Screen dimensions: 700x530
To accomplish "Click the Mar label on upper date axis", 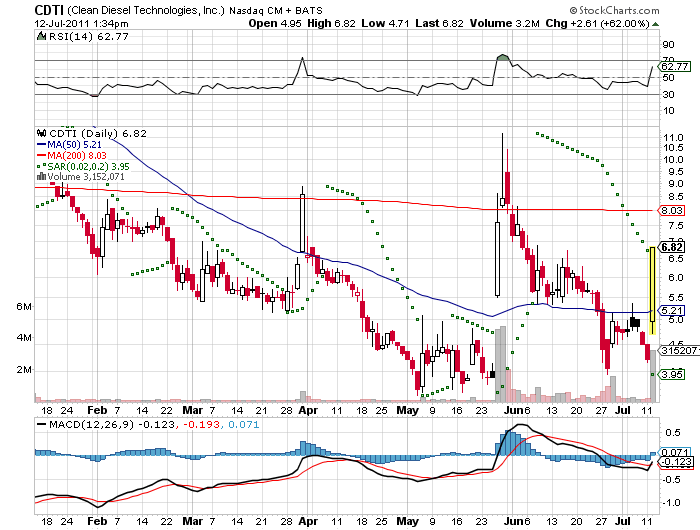I will coord(193,410).
